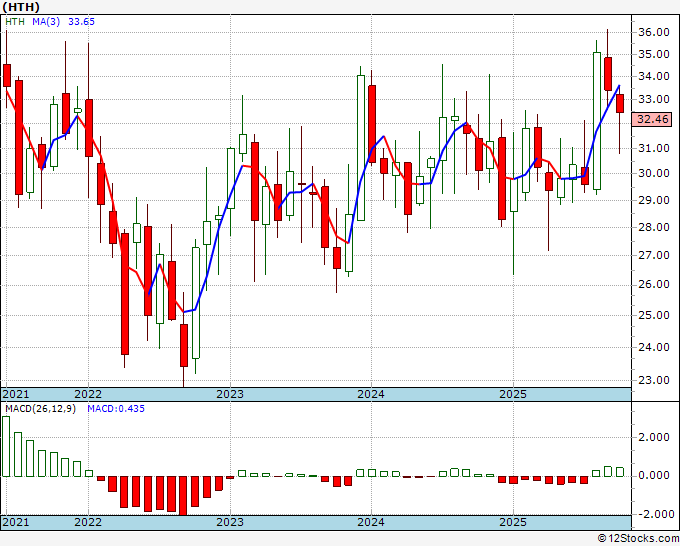Click the 35.00 price axis label
Screen dimensions: 680x546
tap(654, 55)
